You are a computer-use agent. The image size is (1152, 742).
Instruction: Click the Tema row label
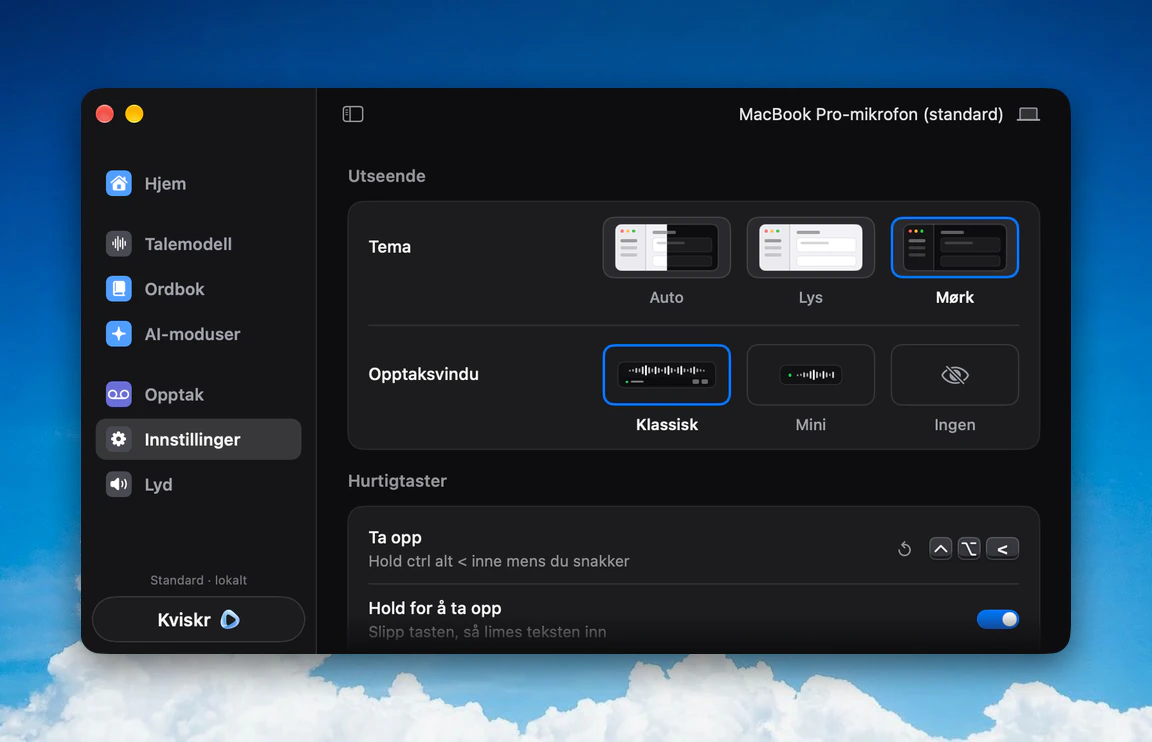[389, 247]
